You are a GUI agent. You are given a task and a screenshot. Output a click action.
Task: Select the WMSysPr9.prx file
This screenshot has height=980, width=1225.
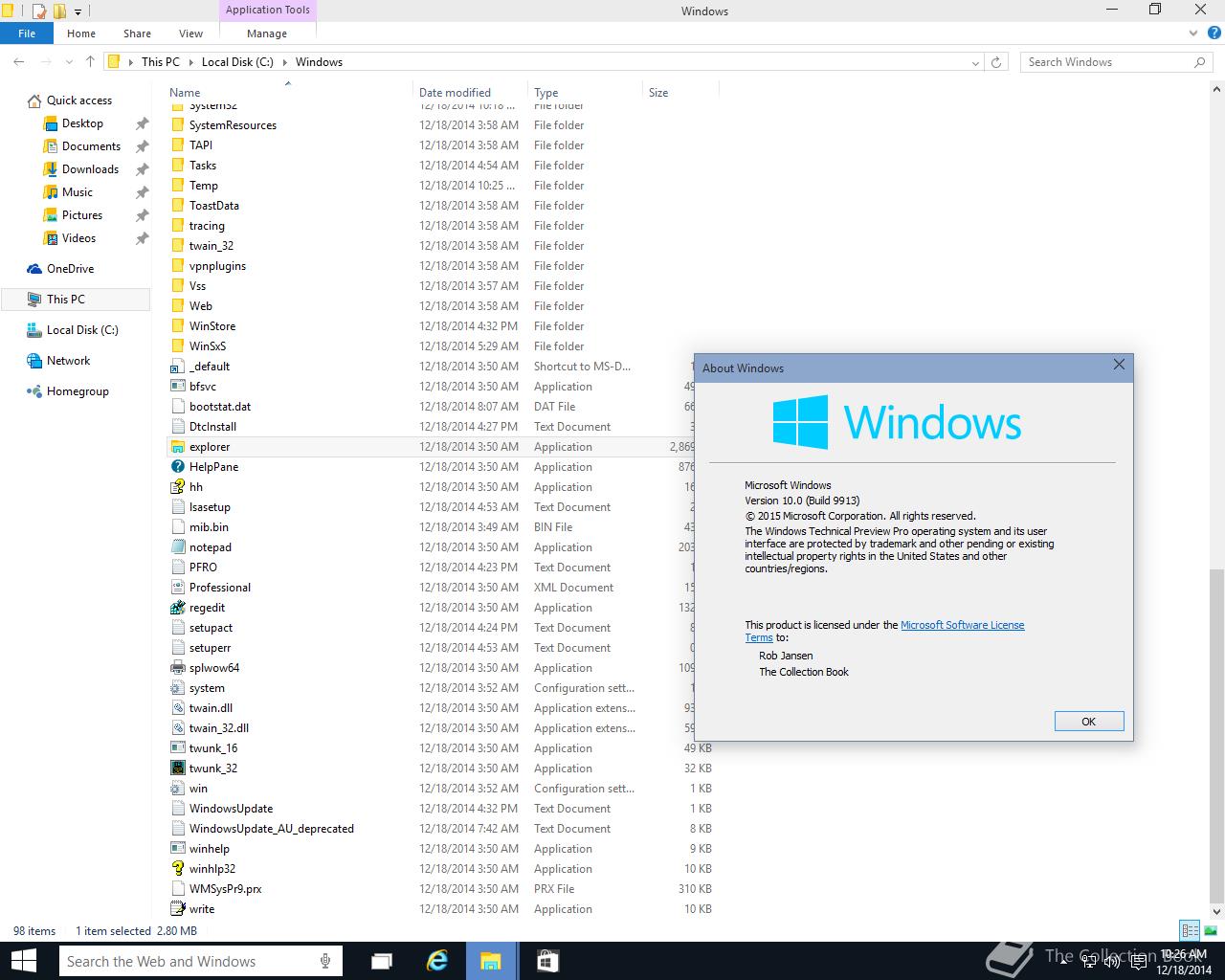coord(225,889)
